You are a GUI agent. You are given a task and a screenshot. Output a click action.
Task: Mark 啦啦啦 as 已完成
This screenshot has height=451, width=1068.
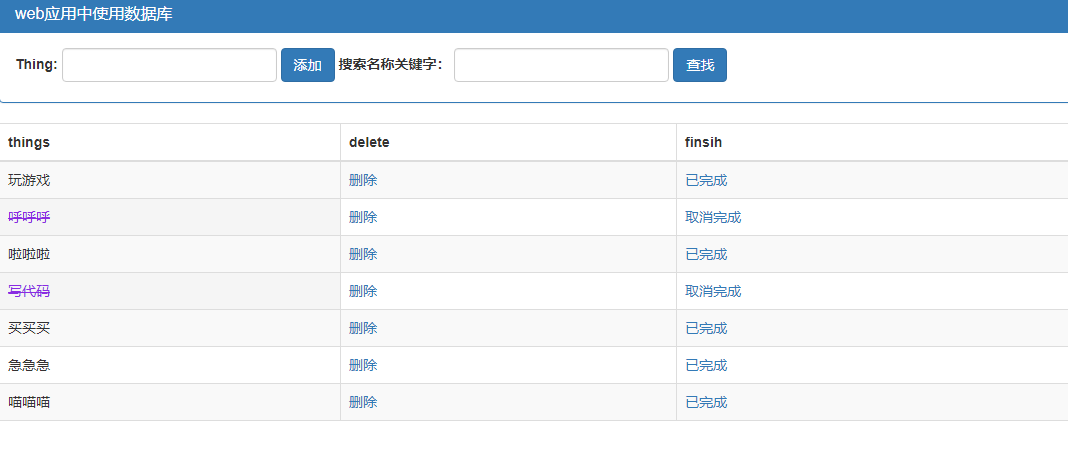pos(706,254)
